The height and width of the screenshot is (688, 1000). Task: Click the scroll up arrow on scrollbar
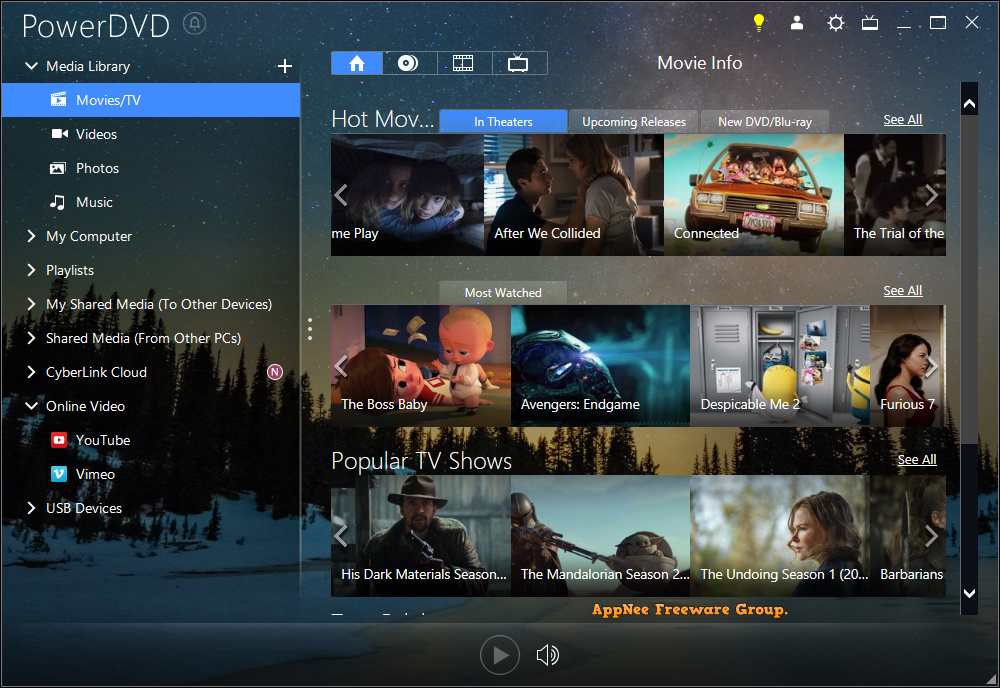pyautogui.click(x=969, y=103)
